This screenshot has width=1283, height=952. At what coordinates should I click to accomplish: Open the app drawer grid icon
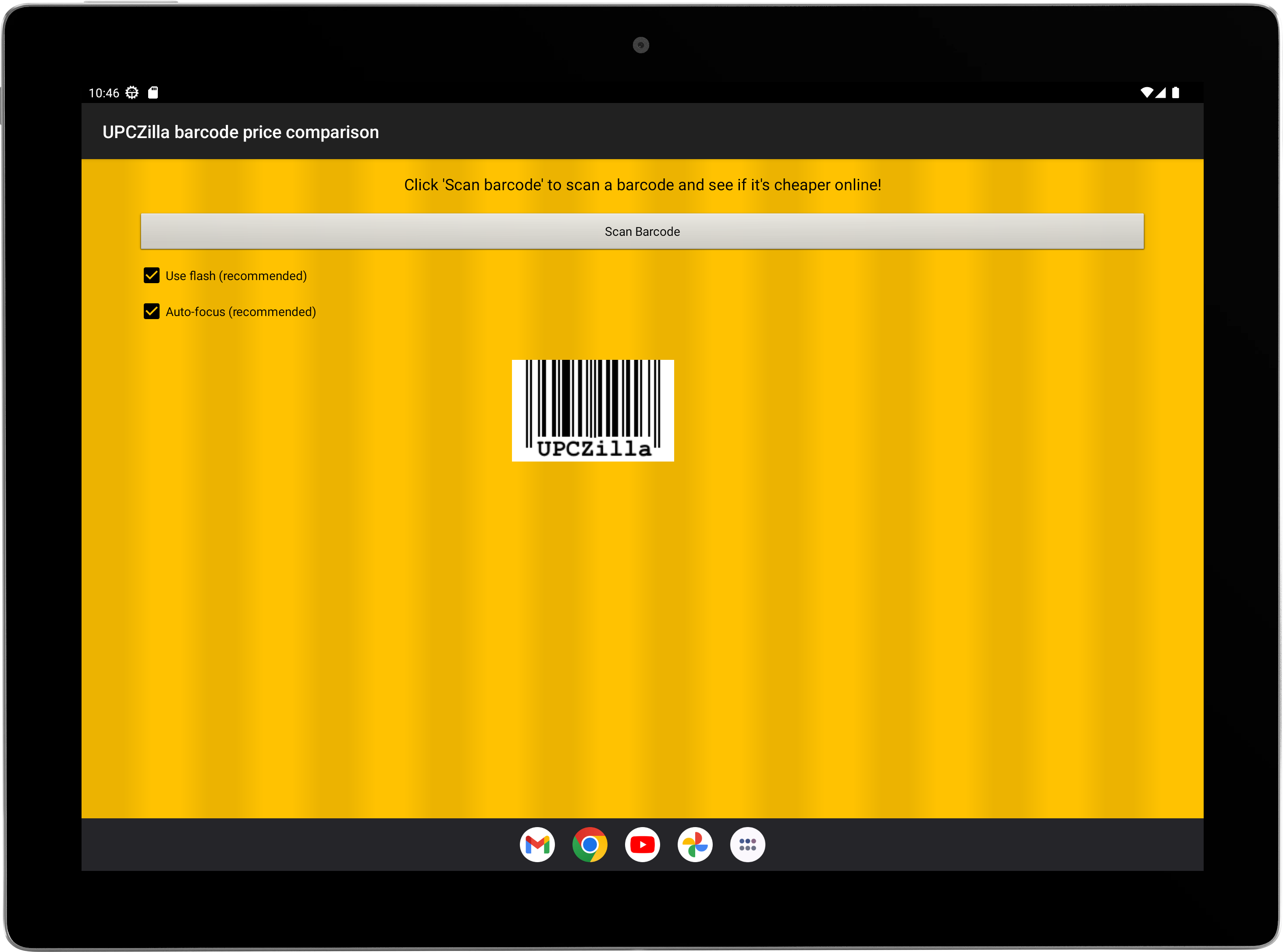pos(747,844)
